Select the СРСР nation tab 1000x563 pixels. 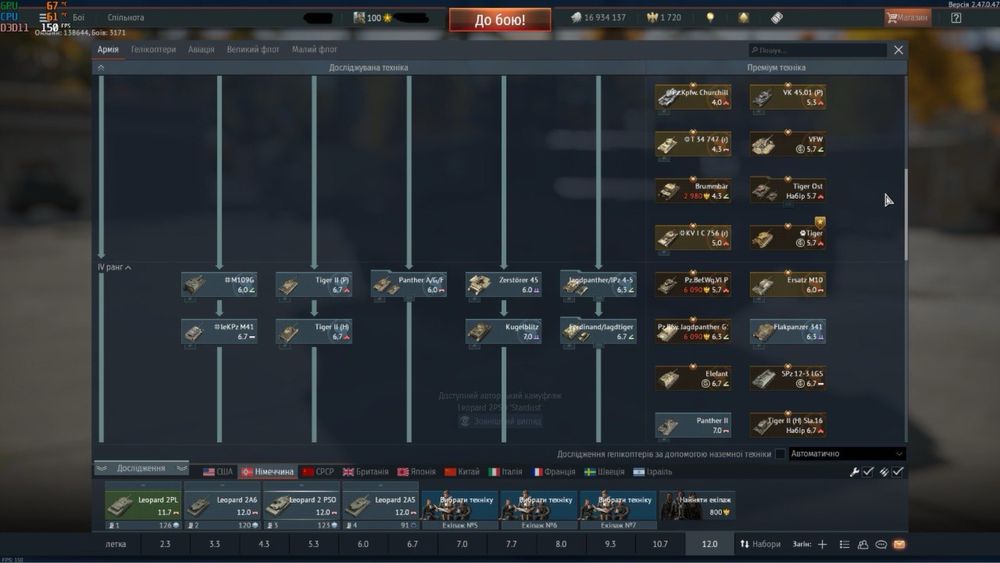[318, 472]
